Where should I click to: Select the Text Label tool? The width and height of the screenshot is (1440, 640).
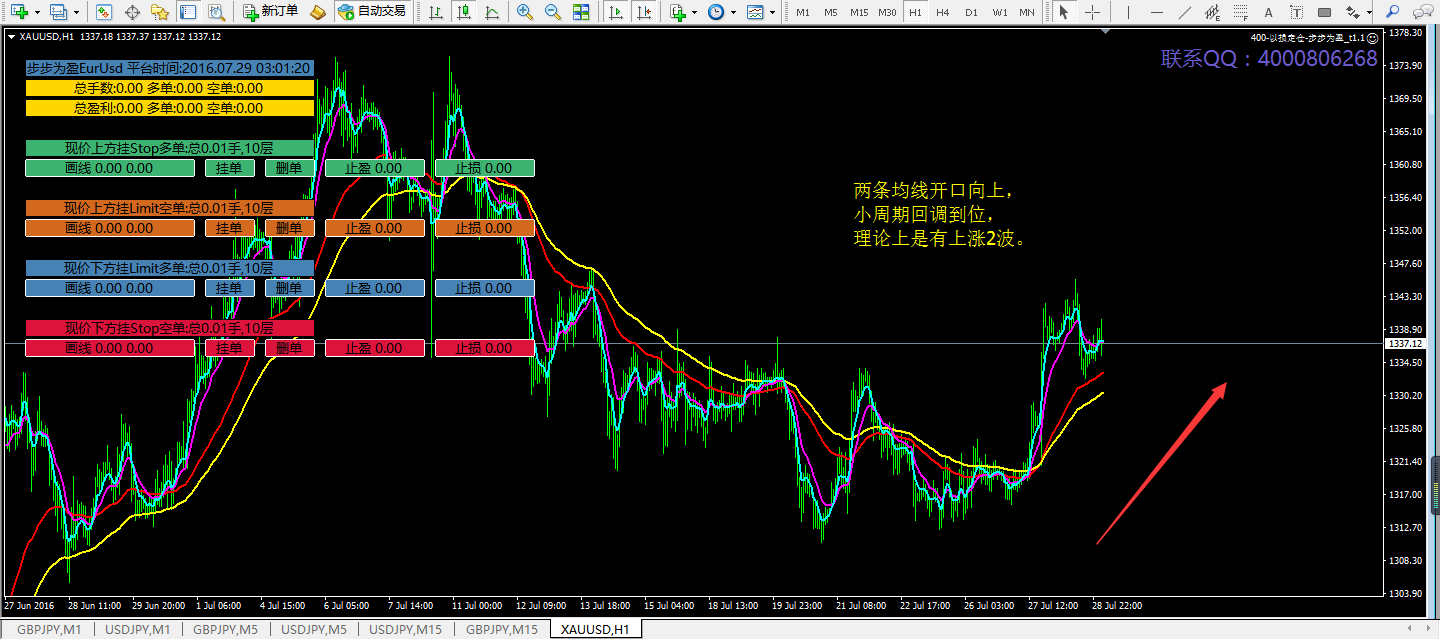point(1298,12)
